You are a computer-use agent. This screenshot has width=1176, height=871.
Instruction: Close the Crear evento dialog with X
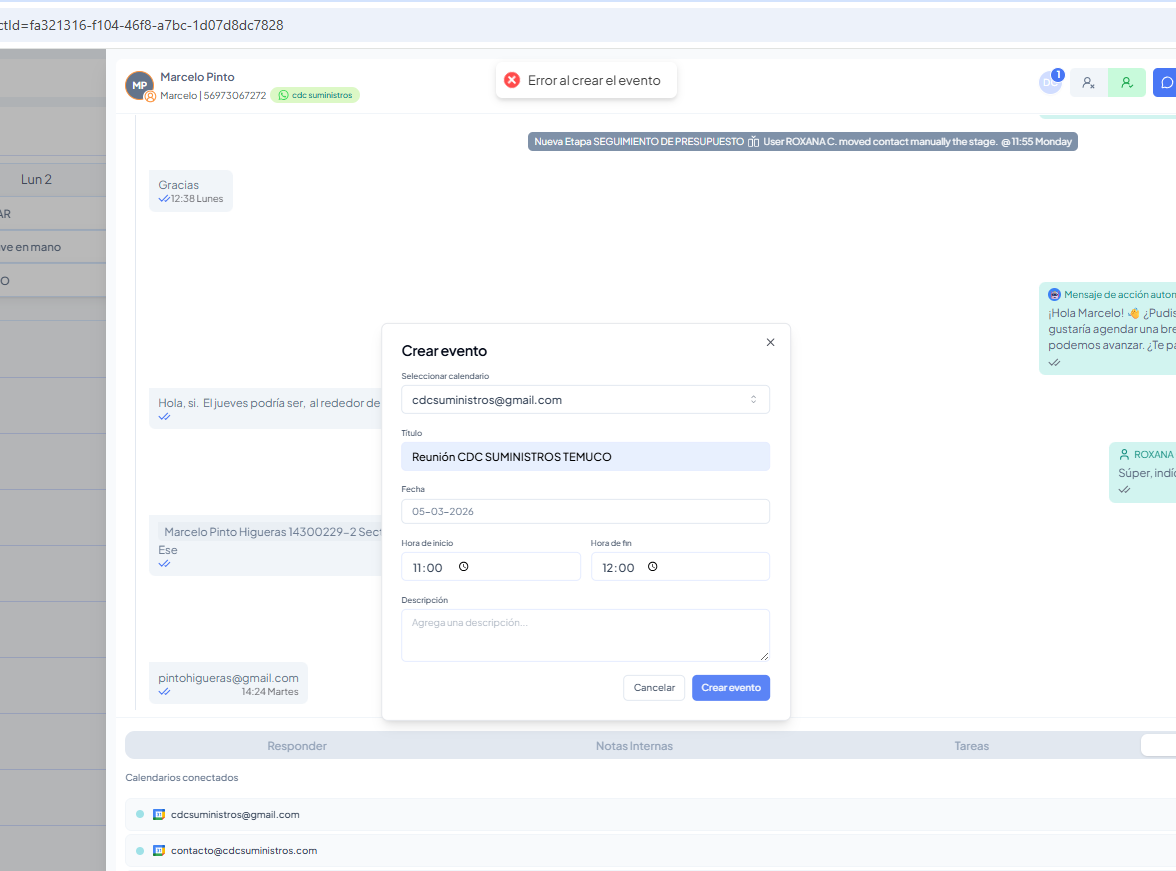click(x=770, y=342)
